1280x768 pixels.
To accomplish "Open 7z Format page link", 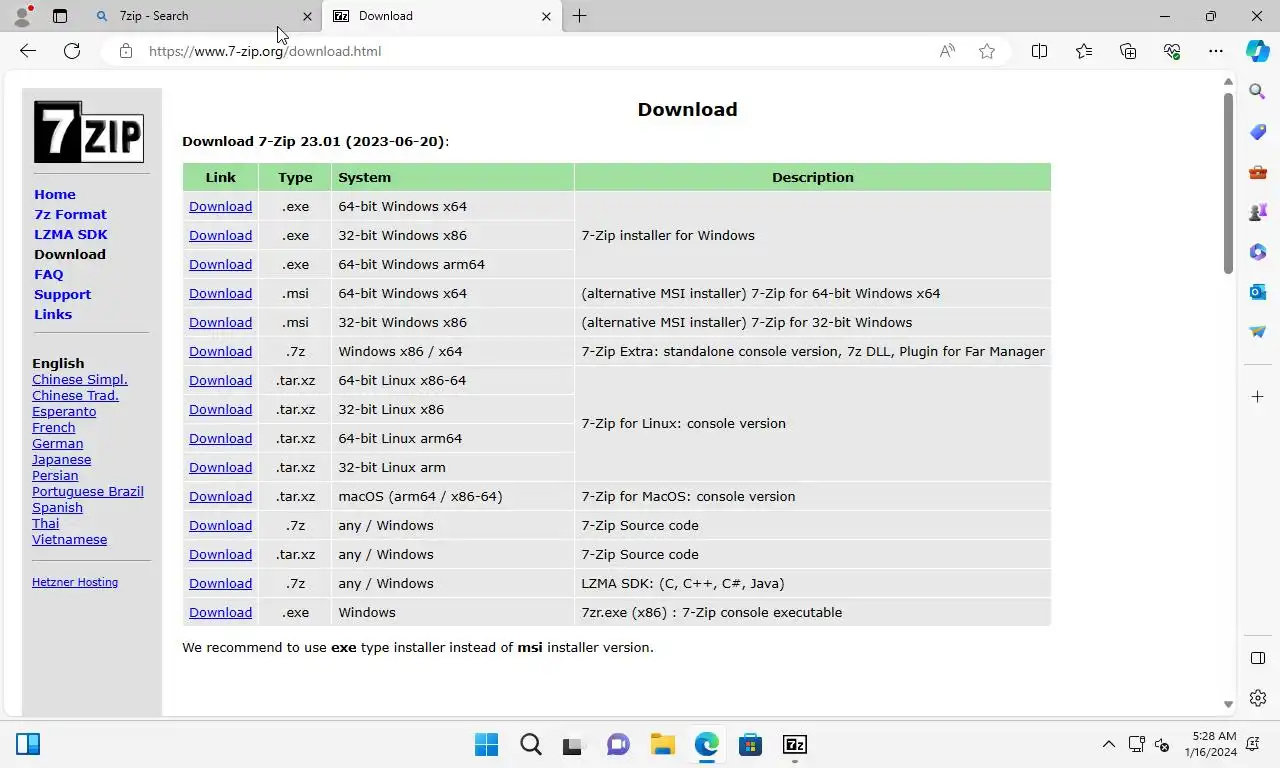I will [x=70, y=214].
